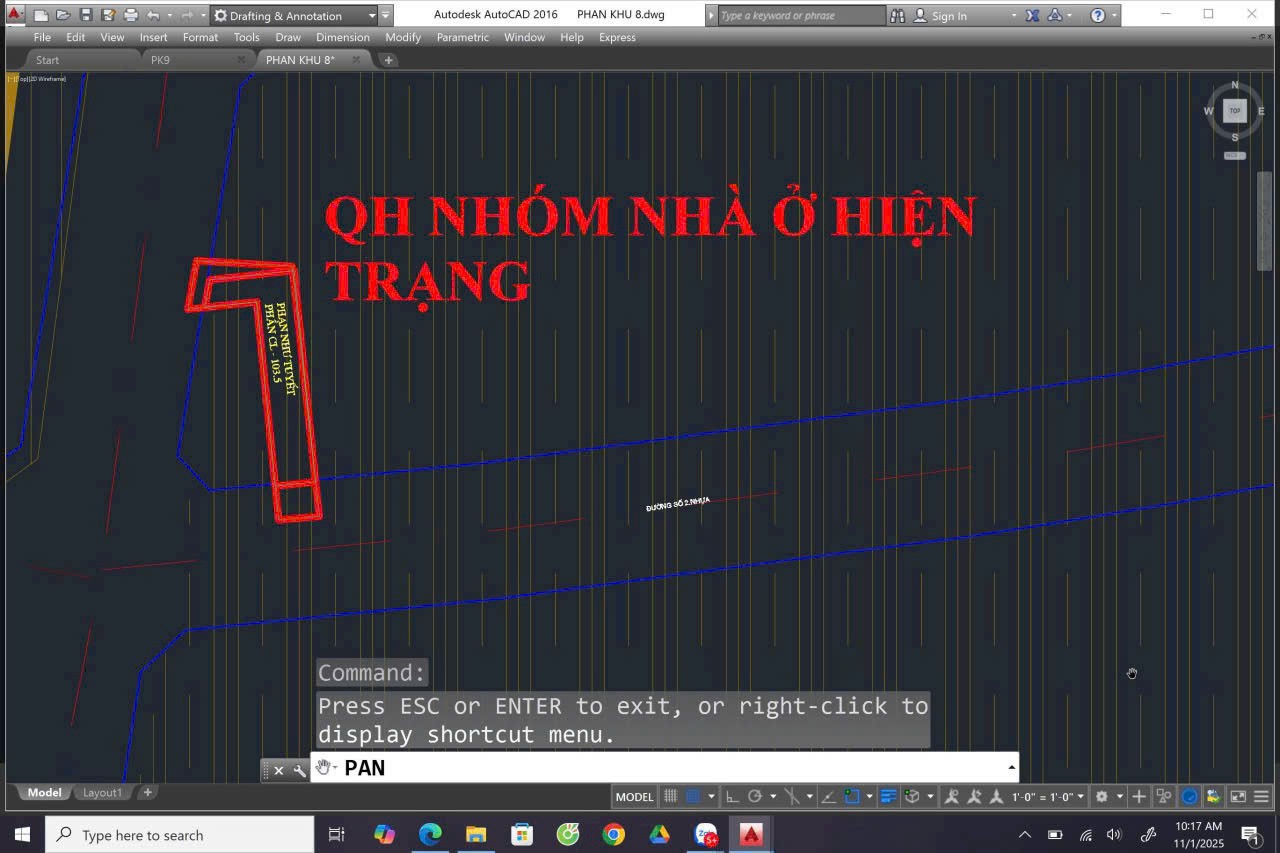1280x853 pixels.
Task: Enable Snap Mode in the status bar
Action: click(x=692, y=796)
